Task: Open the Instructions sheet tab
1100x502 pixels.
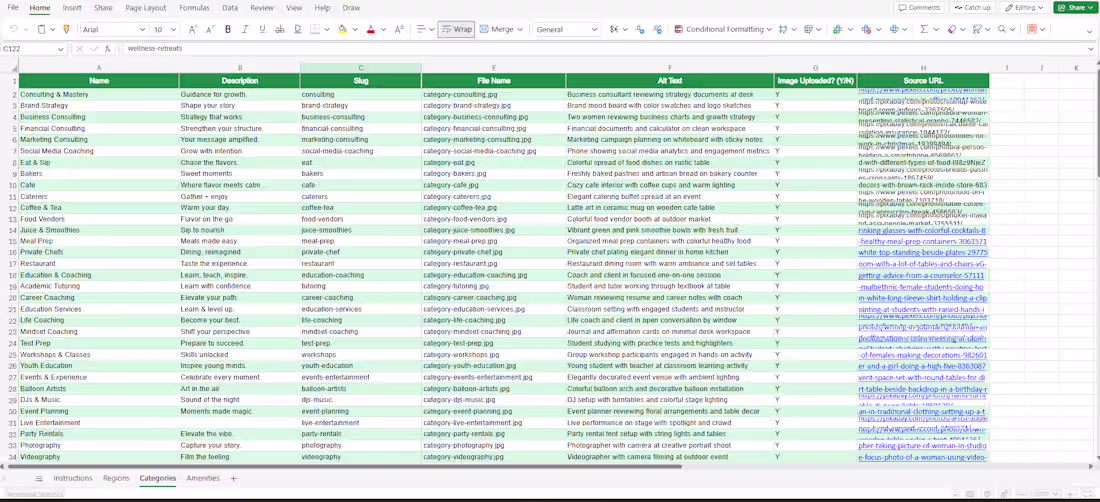Action: click(73, 478)
